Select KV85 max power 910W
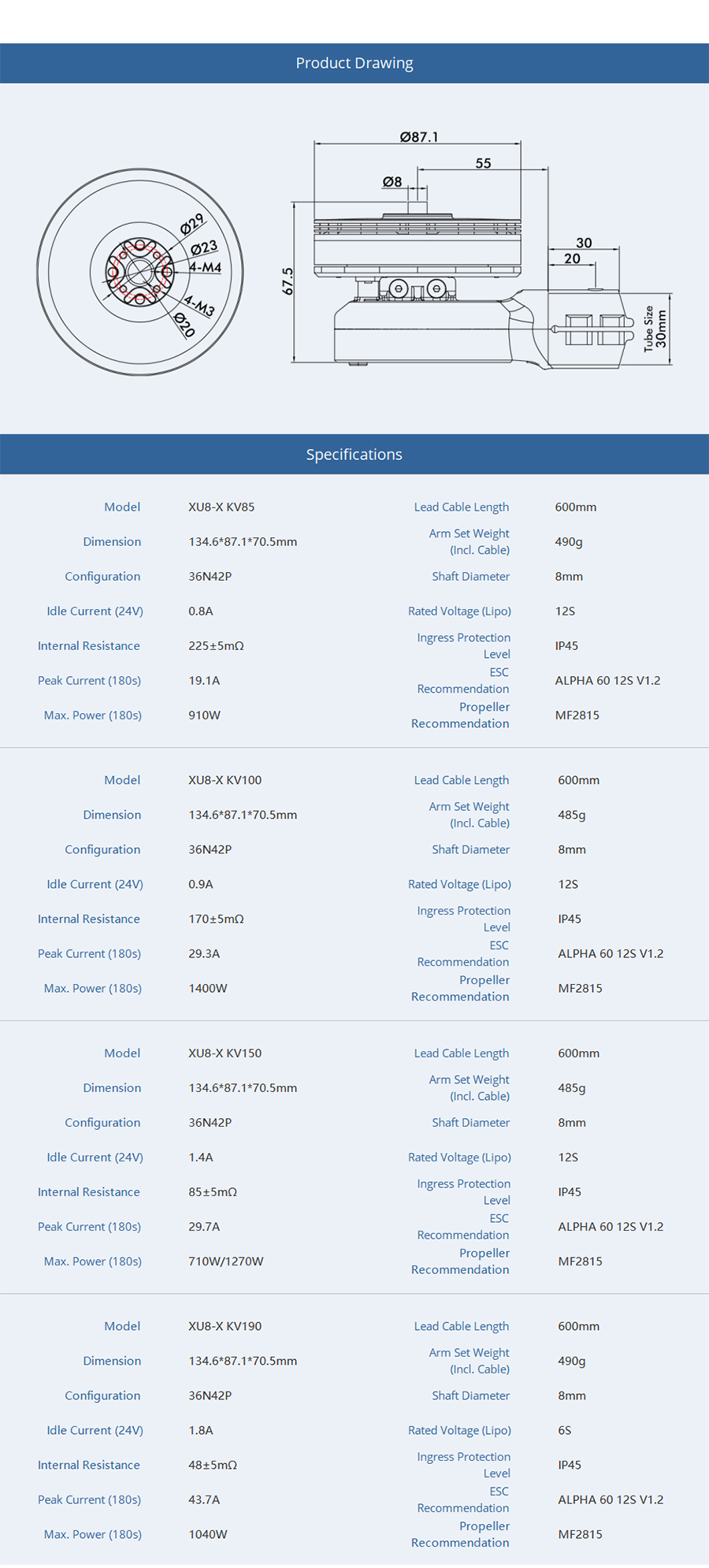 205,715
